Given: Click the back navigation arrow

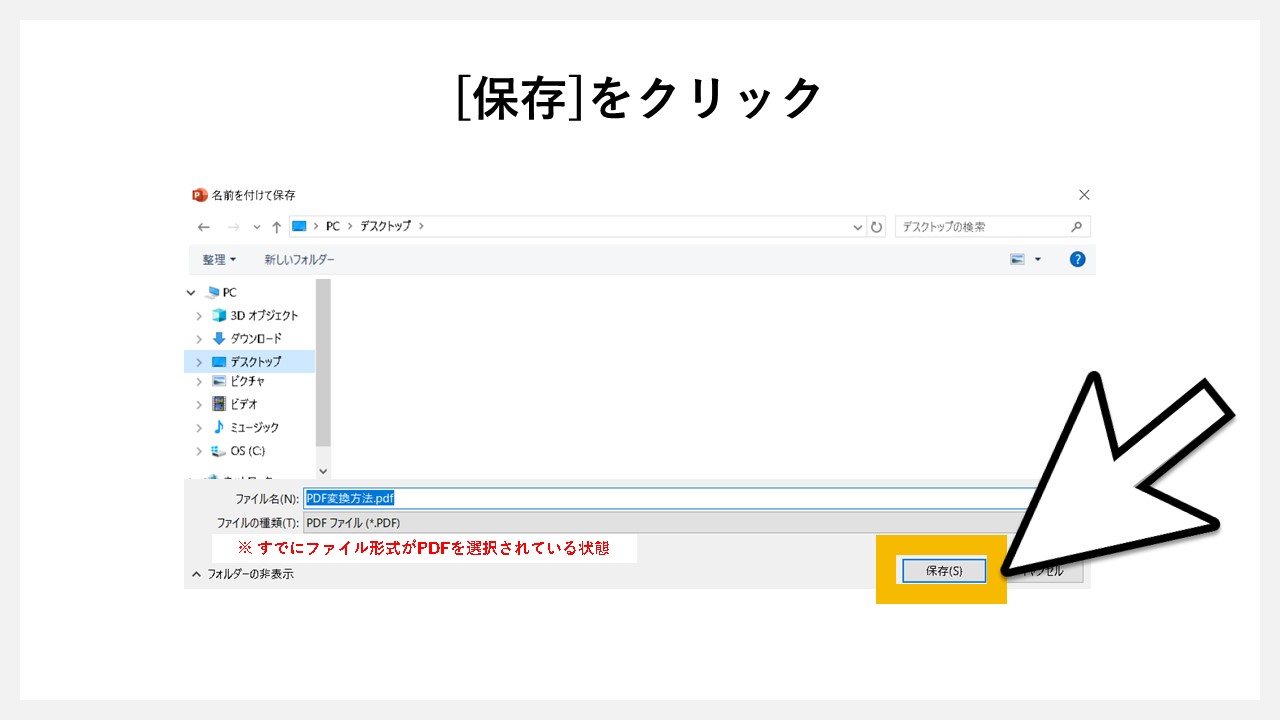Looking at the screenshot, I should [x=203, y=226].
